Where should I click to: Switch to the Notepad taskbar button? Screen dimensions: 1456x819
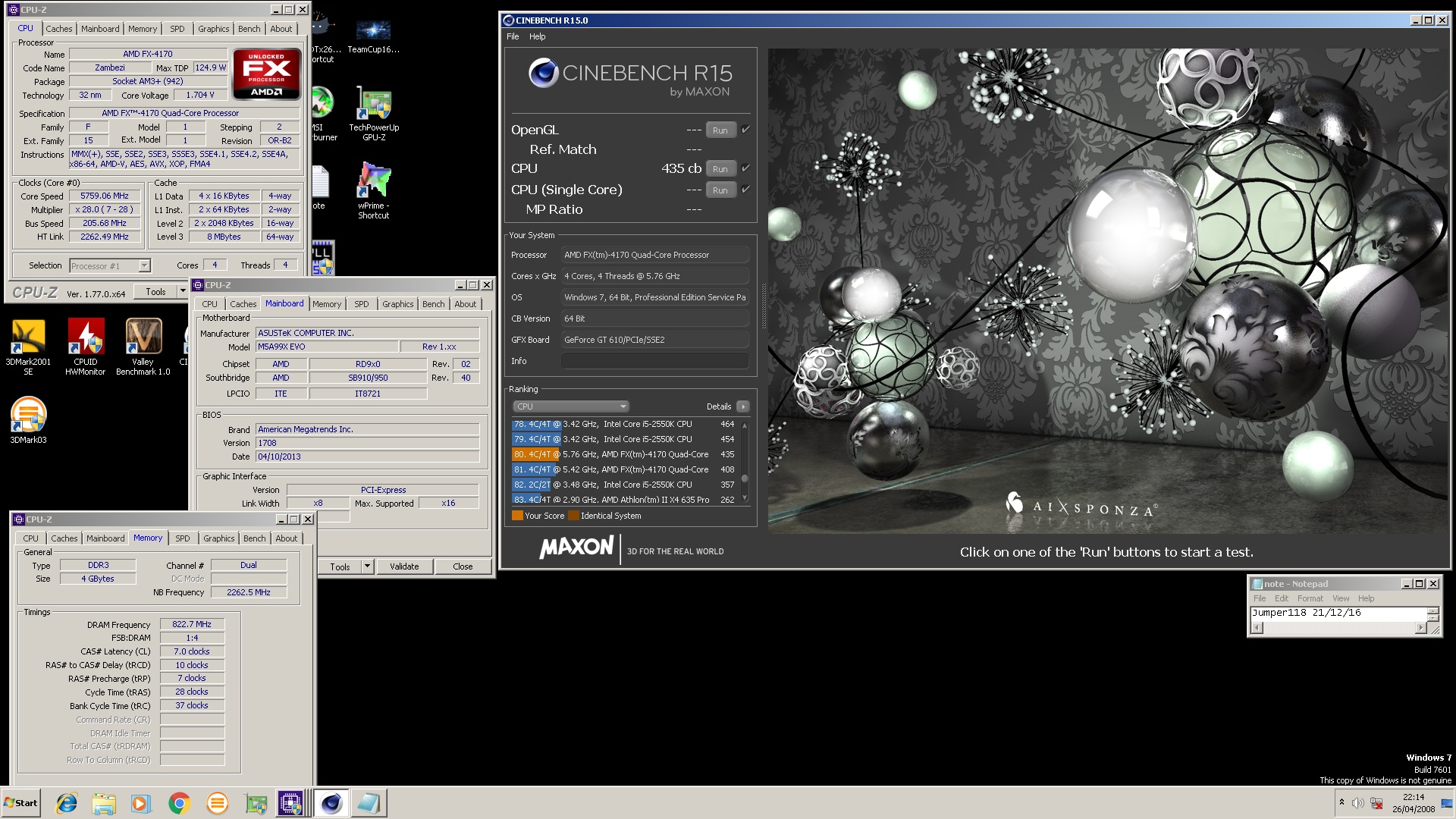point(369,803)
